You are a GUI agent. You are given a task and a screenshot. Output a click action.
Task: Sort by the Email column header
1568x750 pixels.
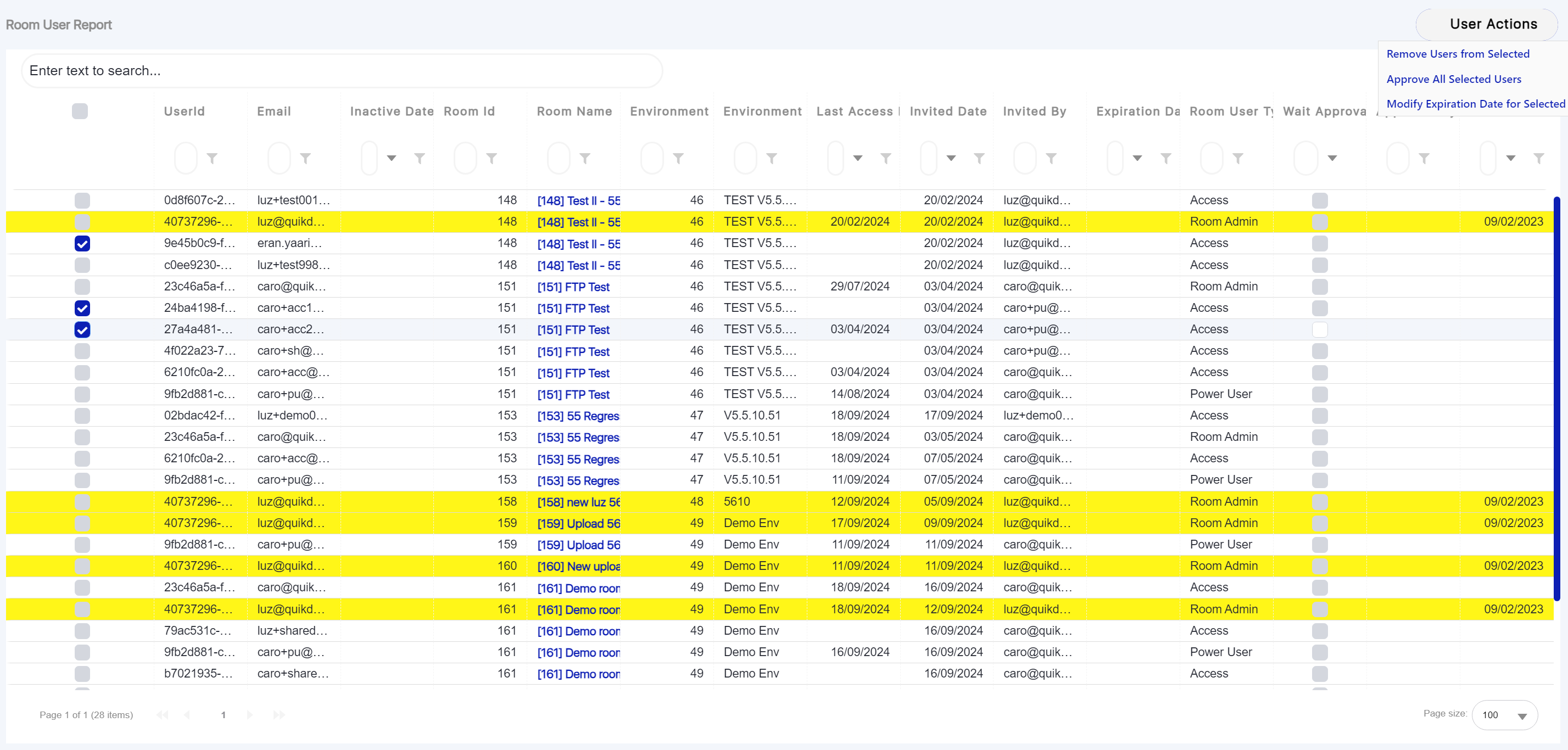pyautogui.click(x=274, y=111)
